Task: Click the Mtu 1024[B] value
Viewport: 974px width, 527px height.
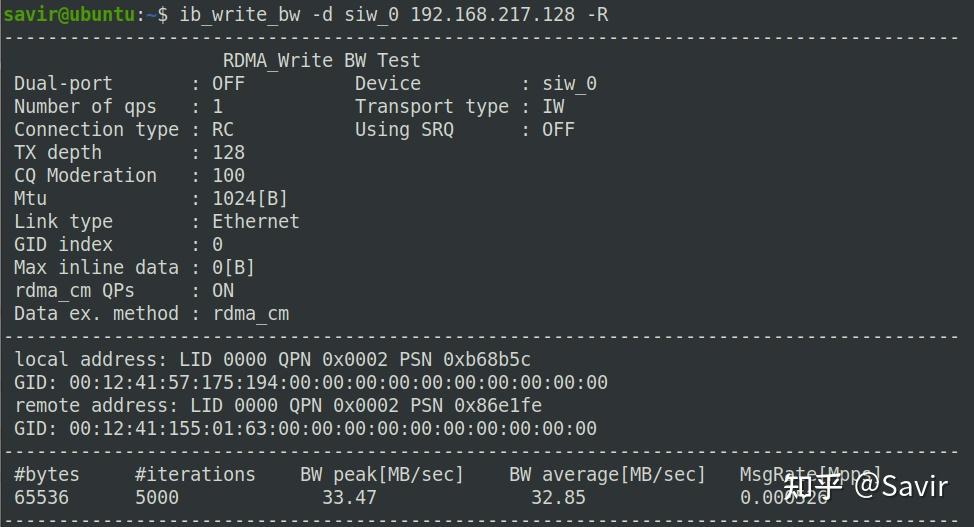Action: pyautogui.click(x=249, y=198)
